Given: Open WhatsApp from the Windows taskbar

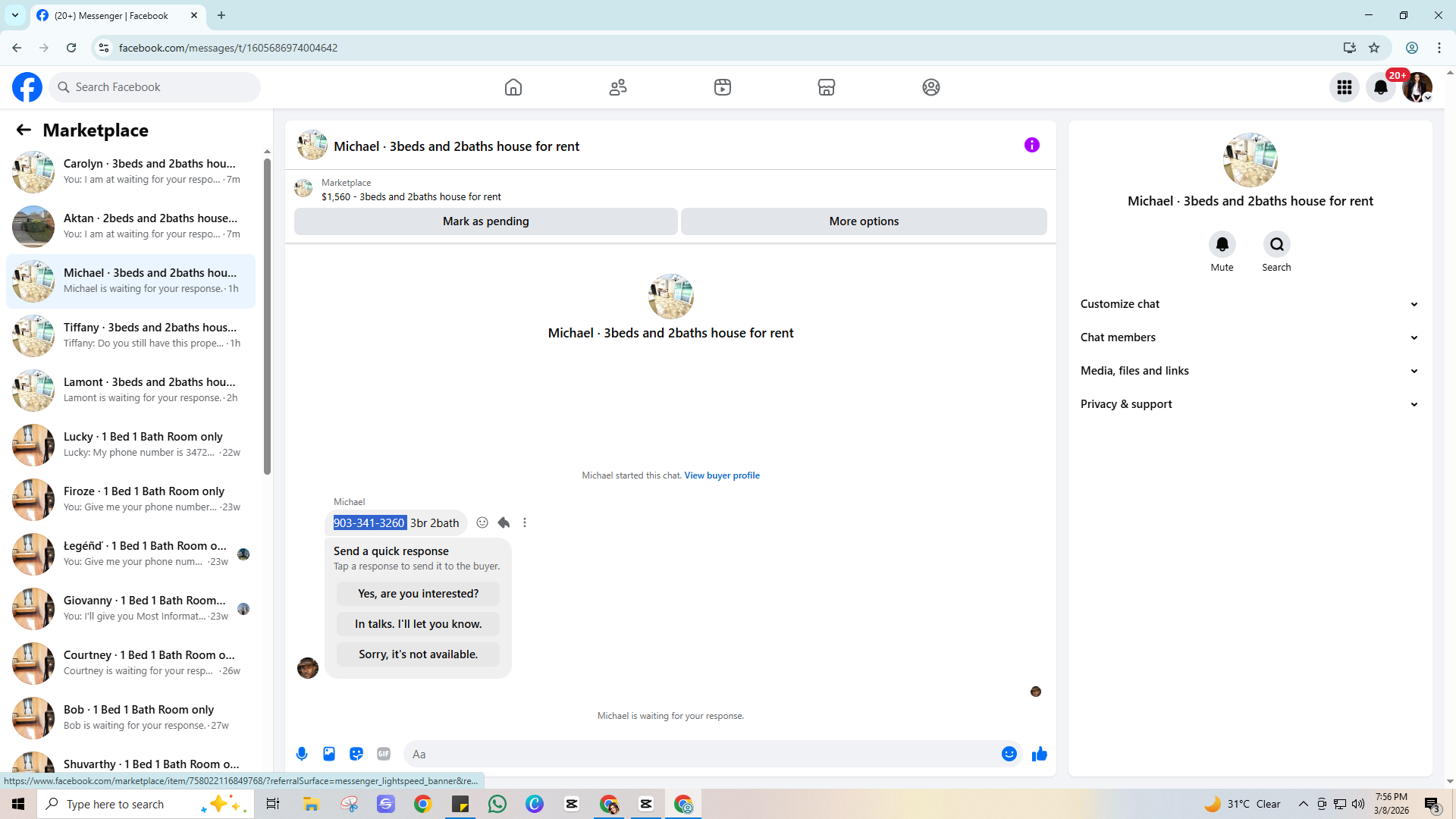Looking at the screenshot, I should (x=497, y=804).
